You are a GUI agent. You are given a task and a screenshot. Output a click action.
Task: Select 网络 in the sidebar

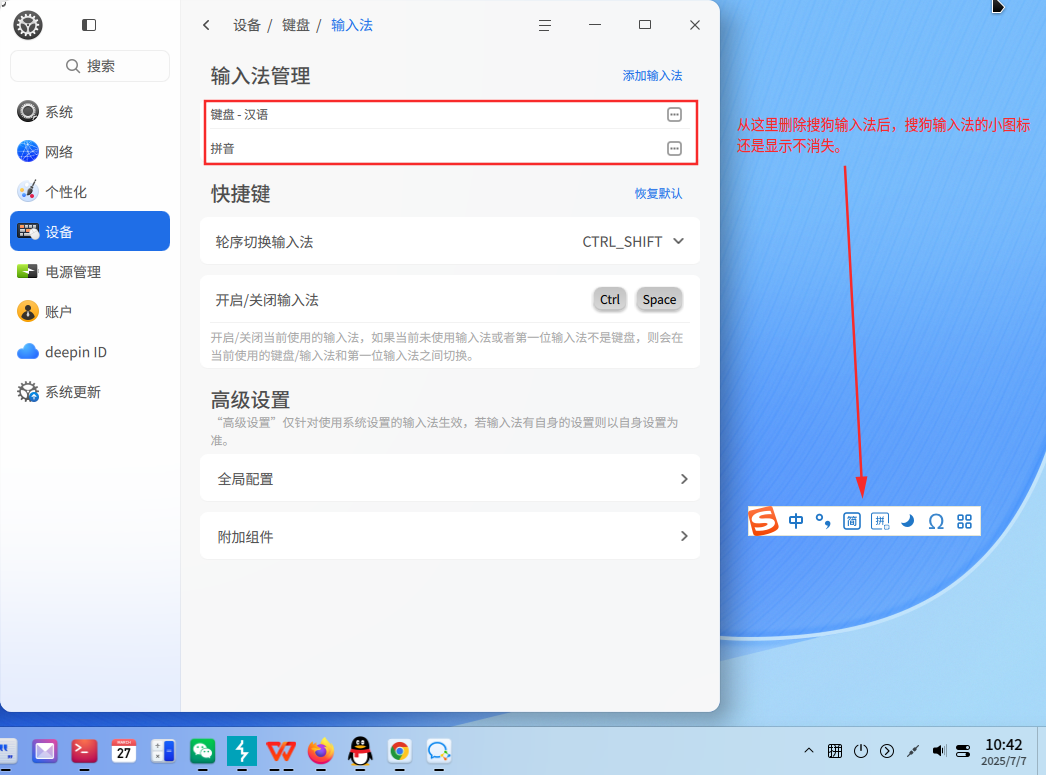90,151
